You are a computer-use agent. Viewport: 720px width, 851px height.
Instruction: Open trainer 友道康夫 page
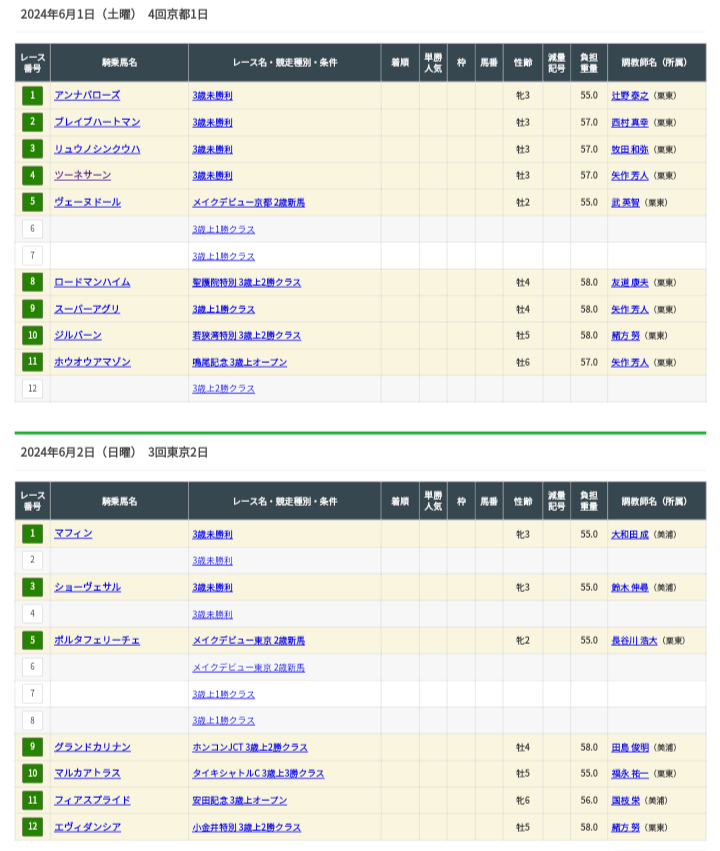[629, 283]
